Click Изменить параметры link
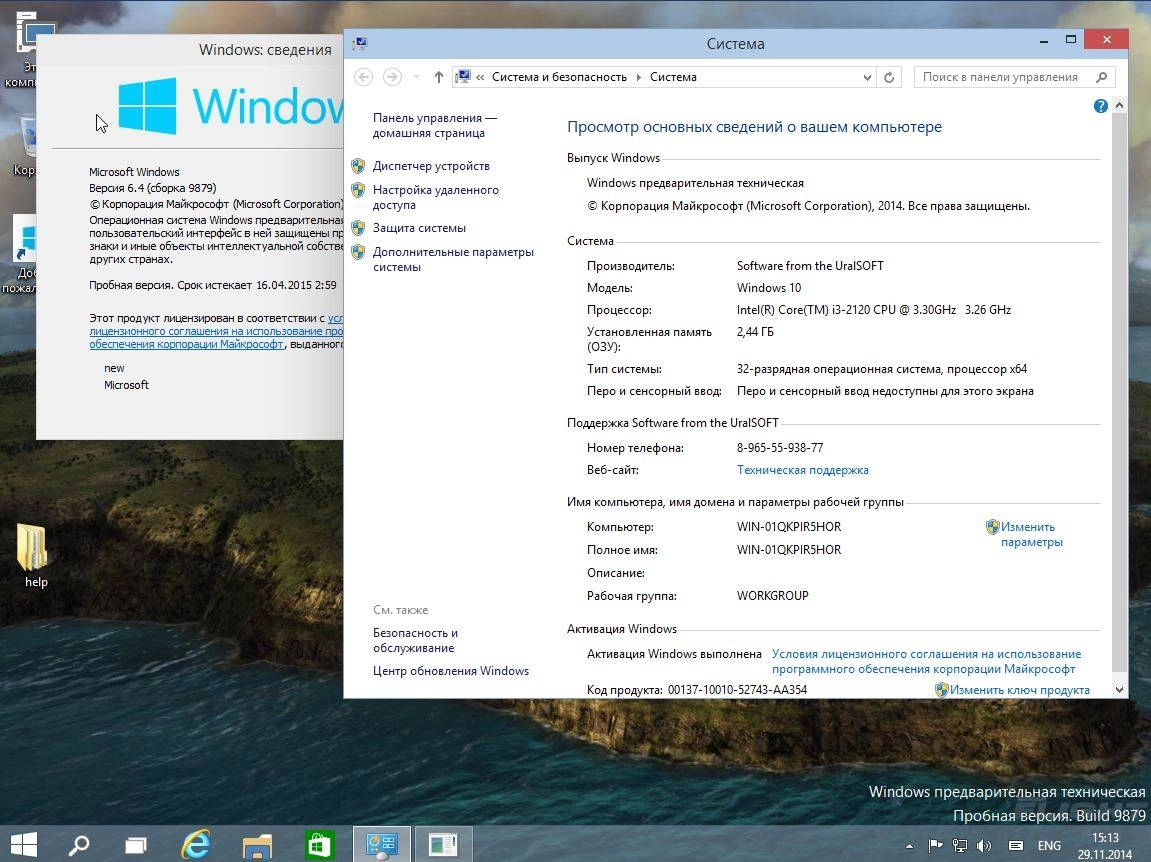 click(x=1031, y=535)
